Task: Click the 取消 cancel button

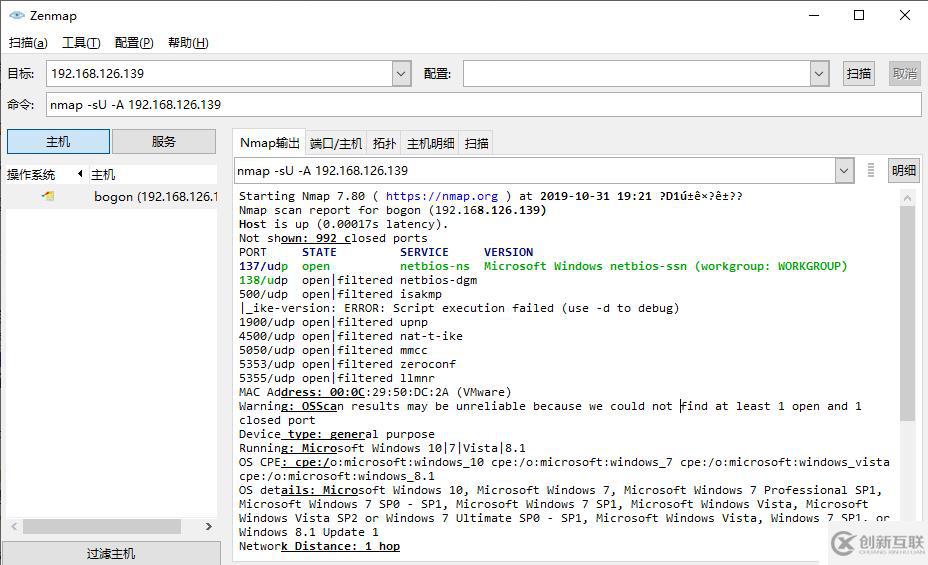Action: click(x=904, y=74)
